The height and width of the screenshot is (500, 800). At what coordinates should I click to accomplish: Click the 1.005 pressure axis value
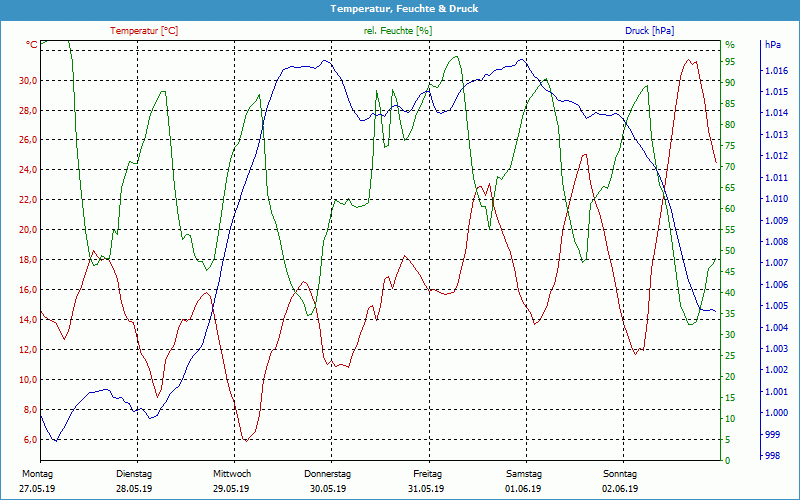click(x=776, y=306)
